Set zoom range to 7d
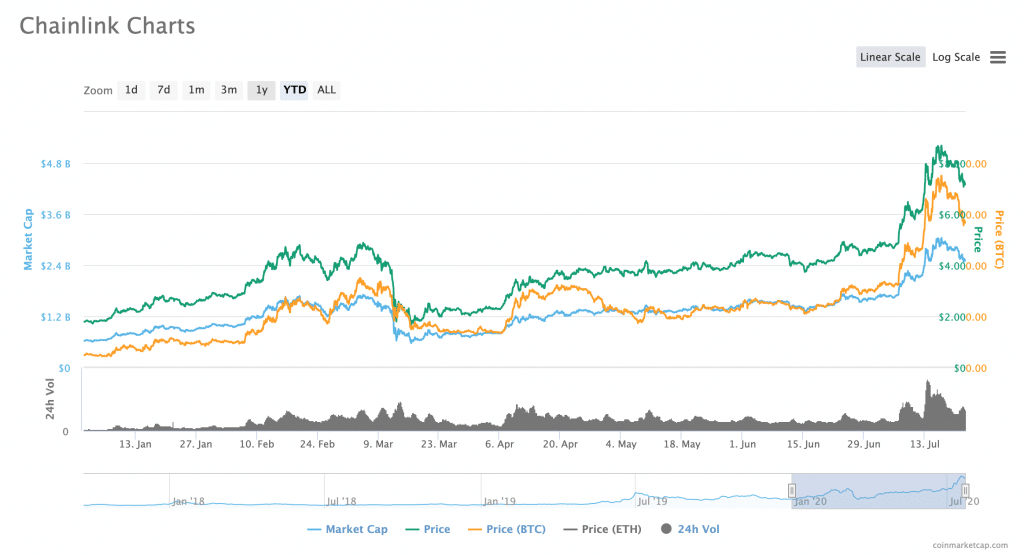 pos(164,90)
